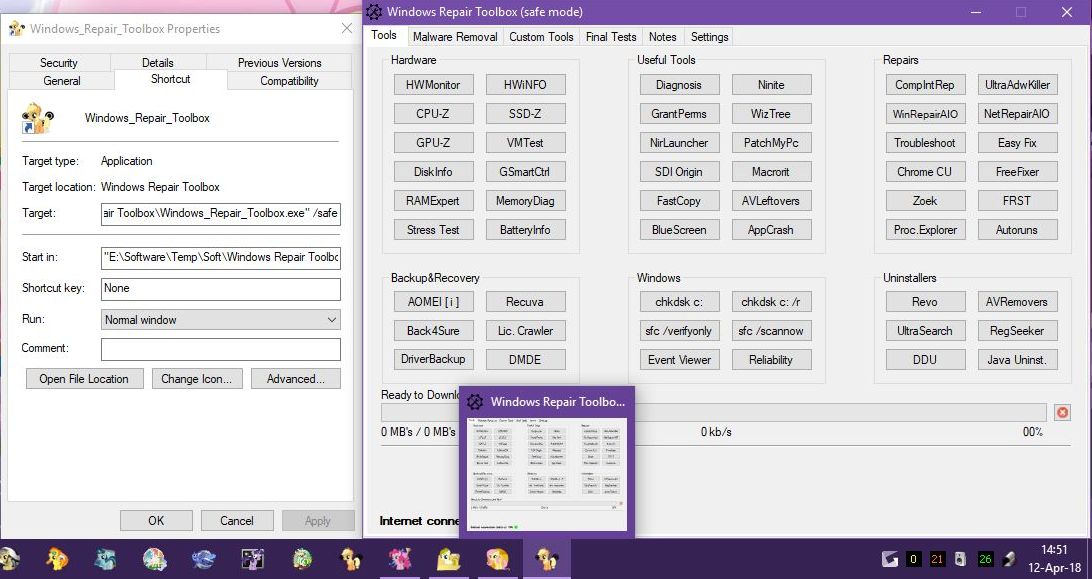
Task: Run chkdsk c: /r
Action: (x=771, y=302)
